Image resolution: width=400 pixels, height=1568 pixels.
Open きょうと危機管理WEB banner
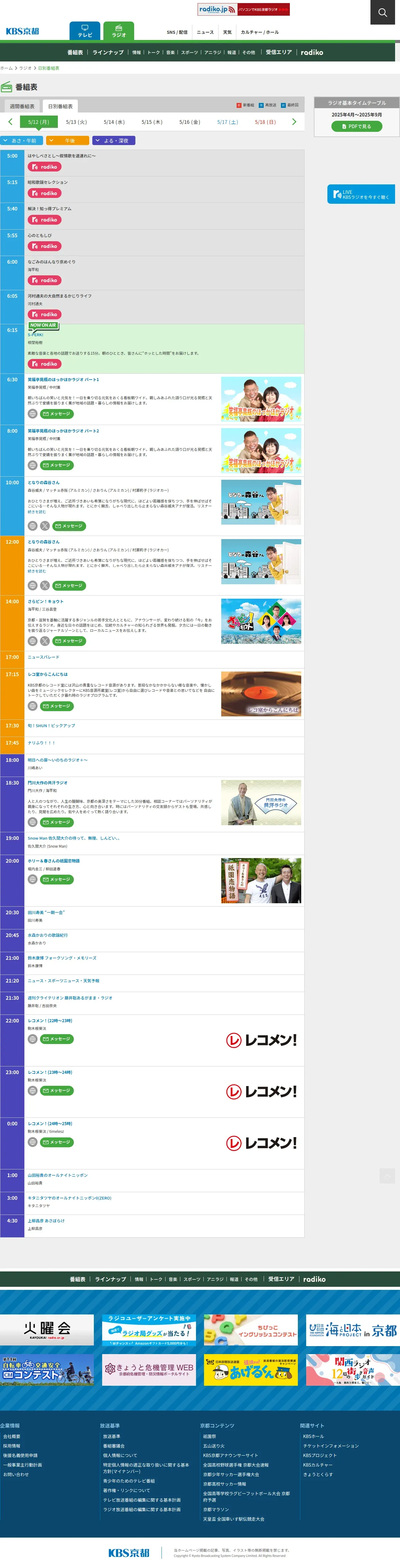click(x=149, y=1369)
